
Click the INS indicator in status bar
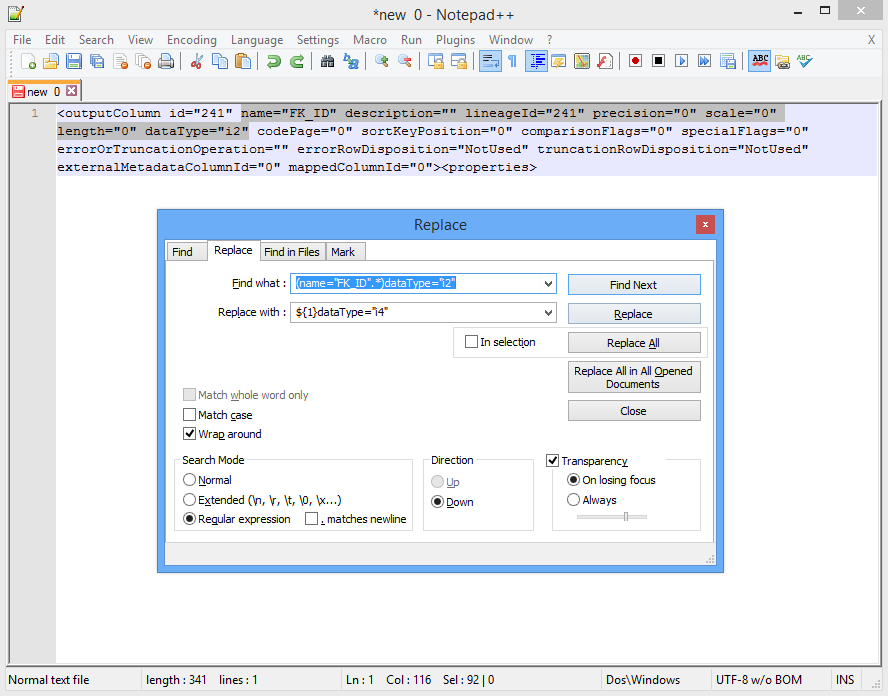click(845, 680)
